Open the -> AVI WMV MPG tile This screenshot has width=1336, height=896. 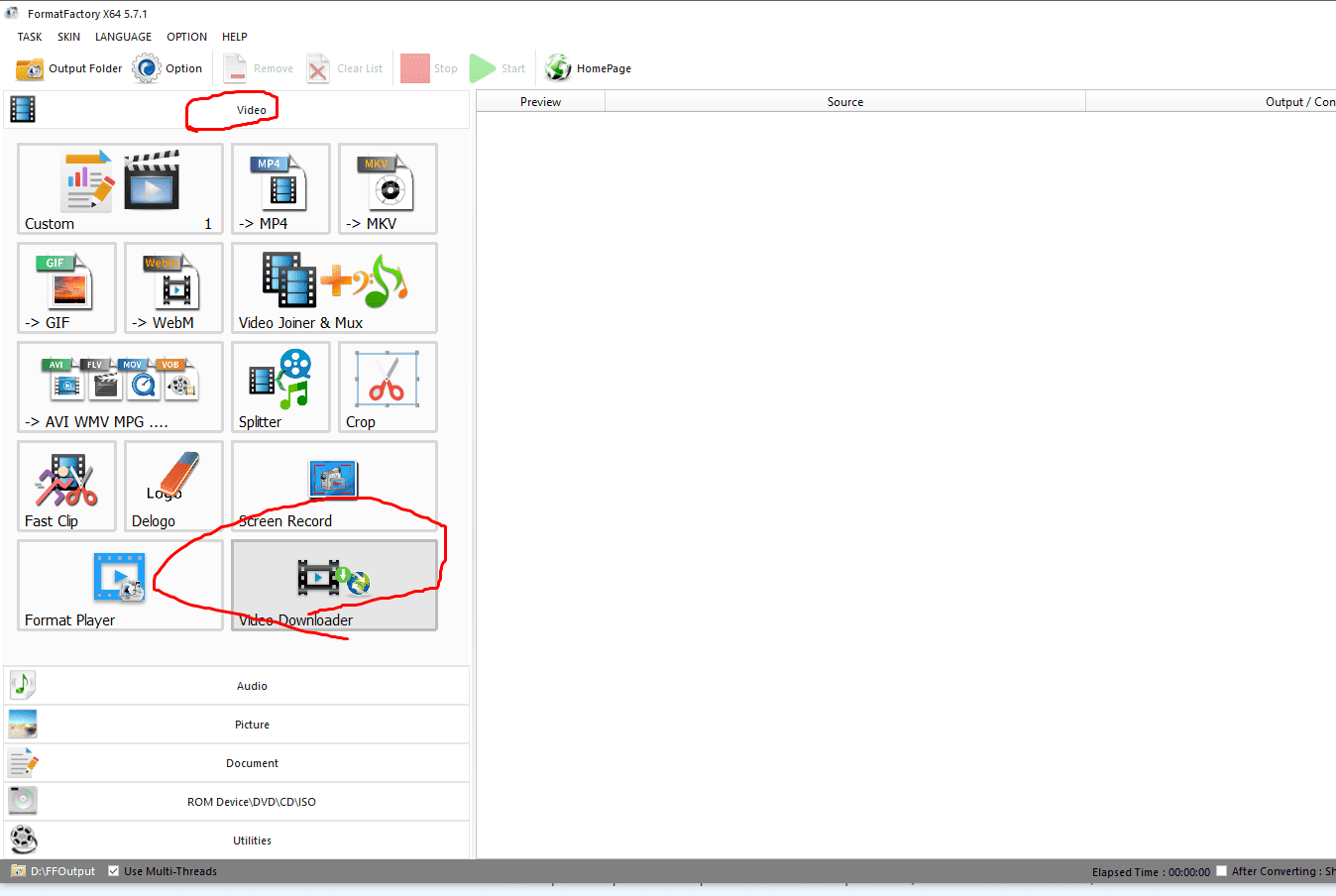[120, 387]
